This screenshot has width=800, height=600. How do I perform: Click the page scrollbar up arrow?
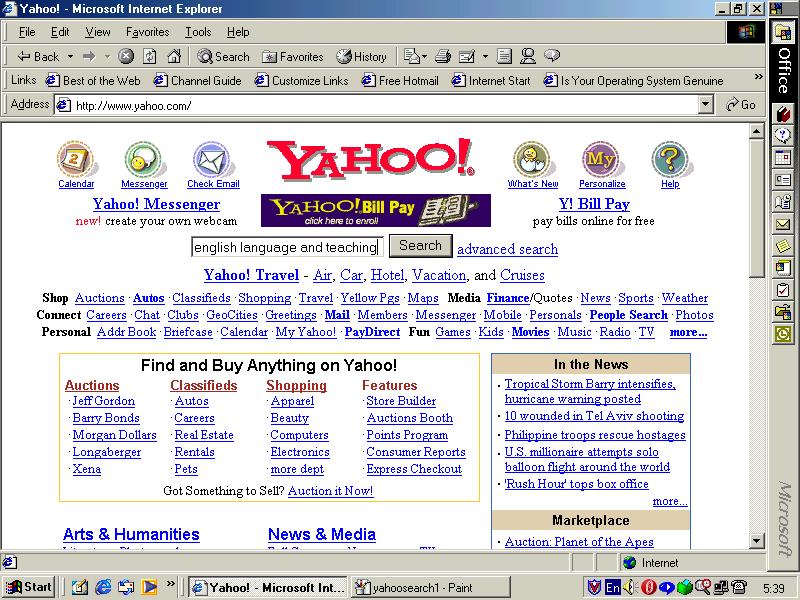click(756, 132)
